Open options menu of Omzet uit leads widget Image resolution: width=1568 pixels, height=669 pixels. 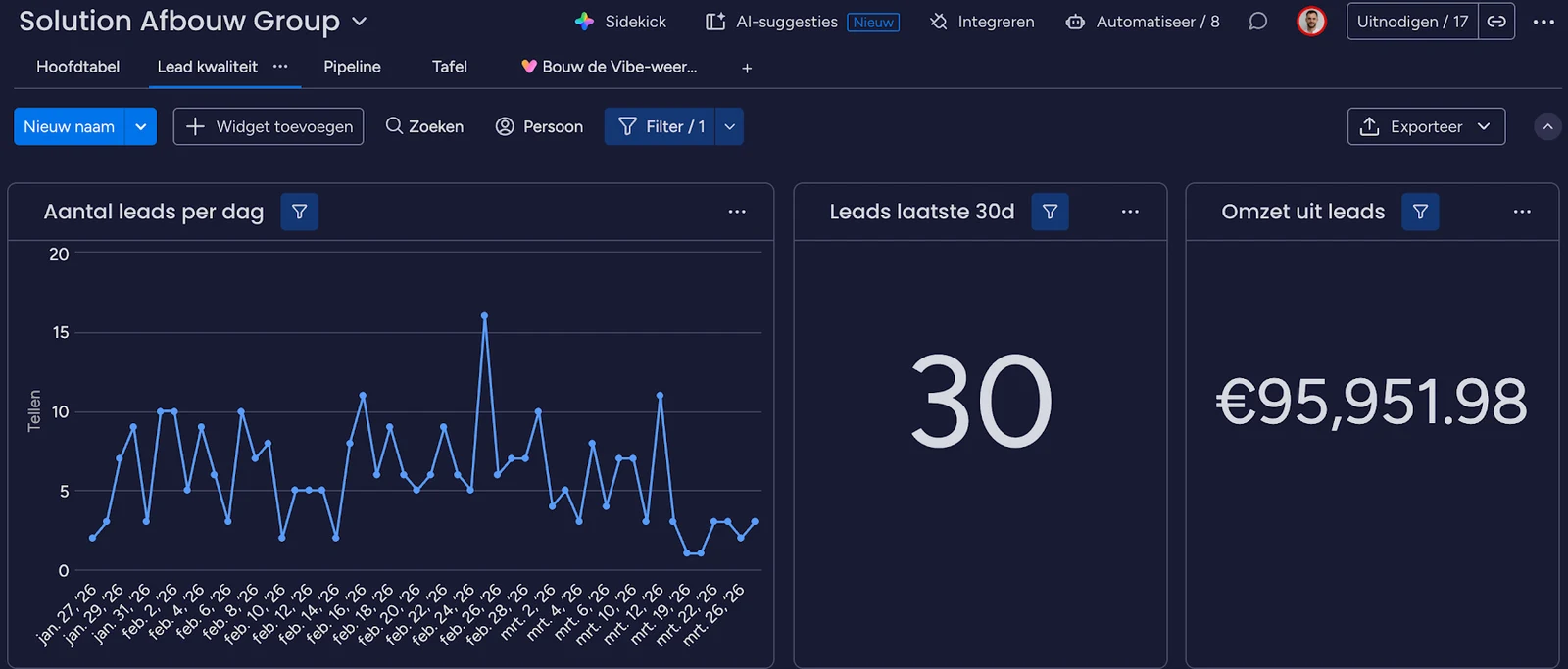1522,212
